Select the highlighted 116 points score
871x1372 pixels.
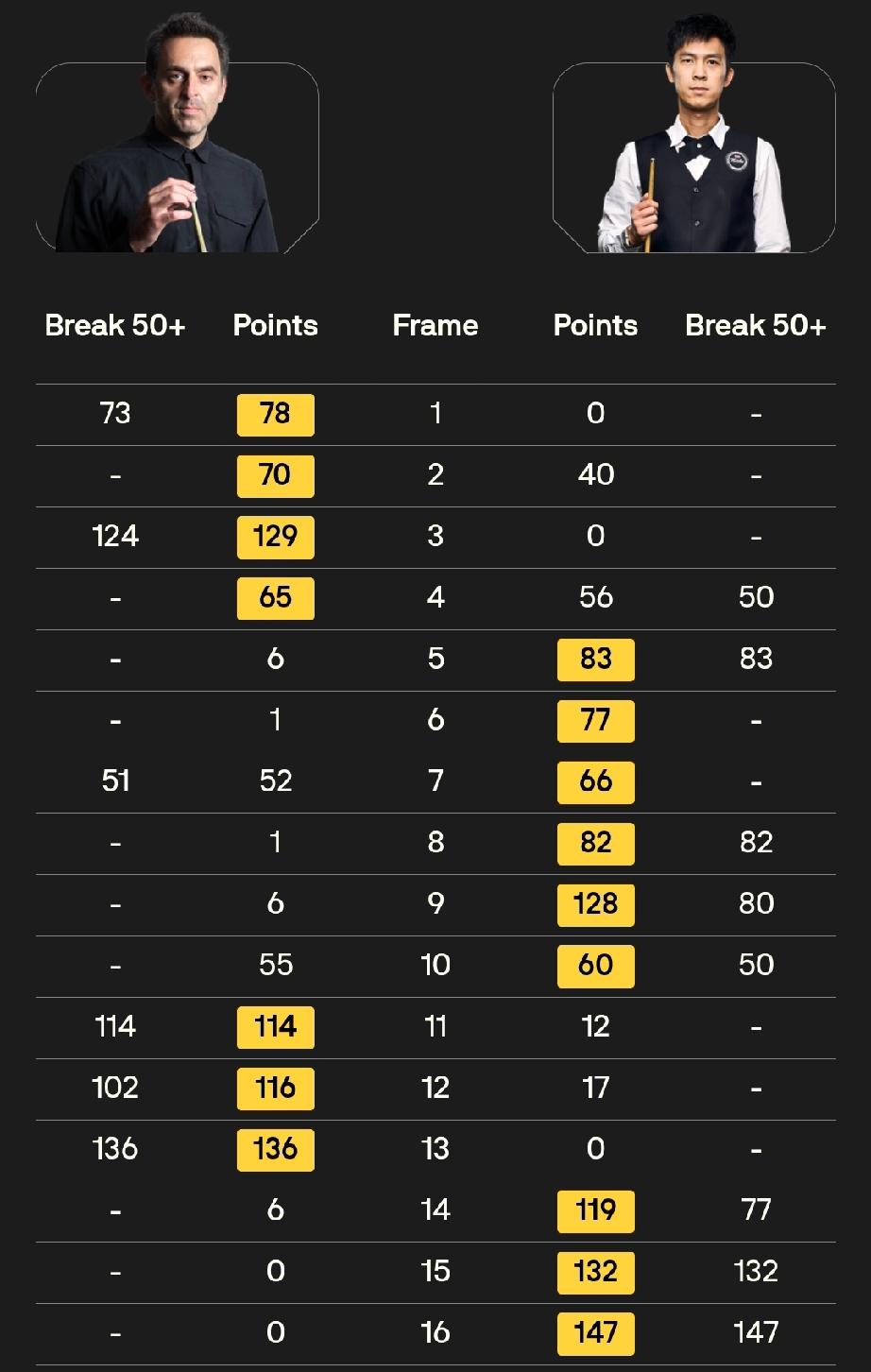coord(275,1088)
